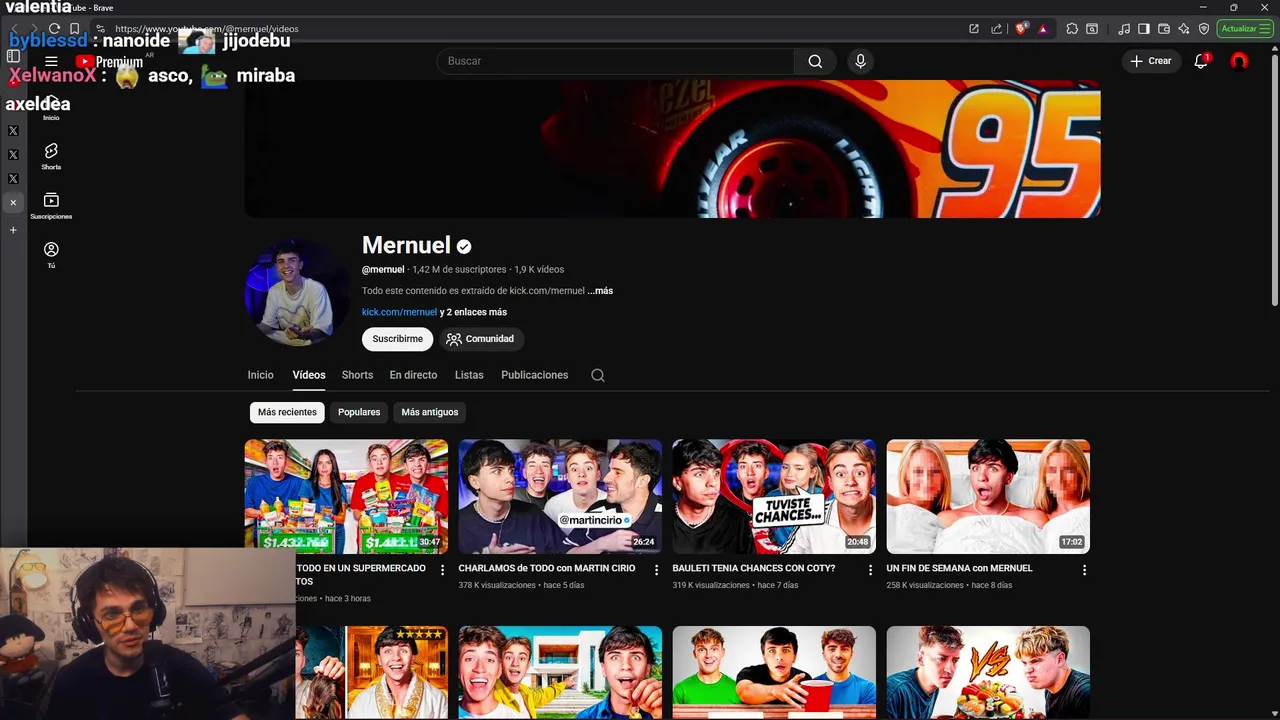Open Brave playlist music note icon
The width and height of the screenshot is (1280, 720).
coord(1124,29)
